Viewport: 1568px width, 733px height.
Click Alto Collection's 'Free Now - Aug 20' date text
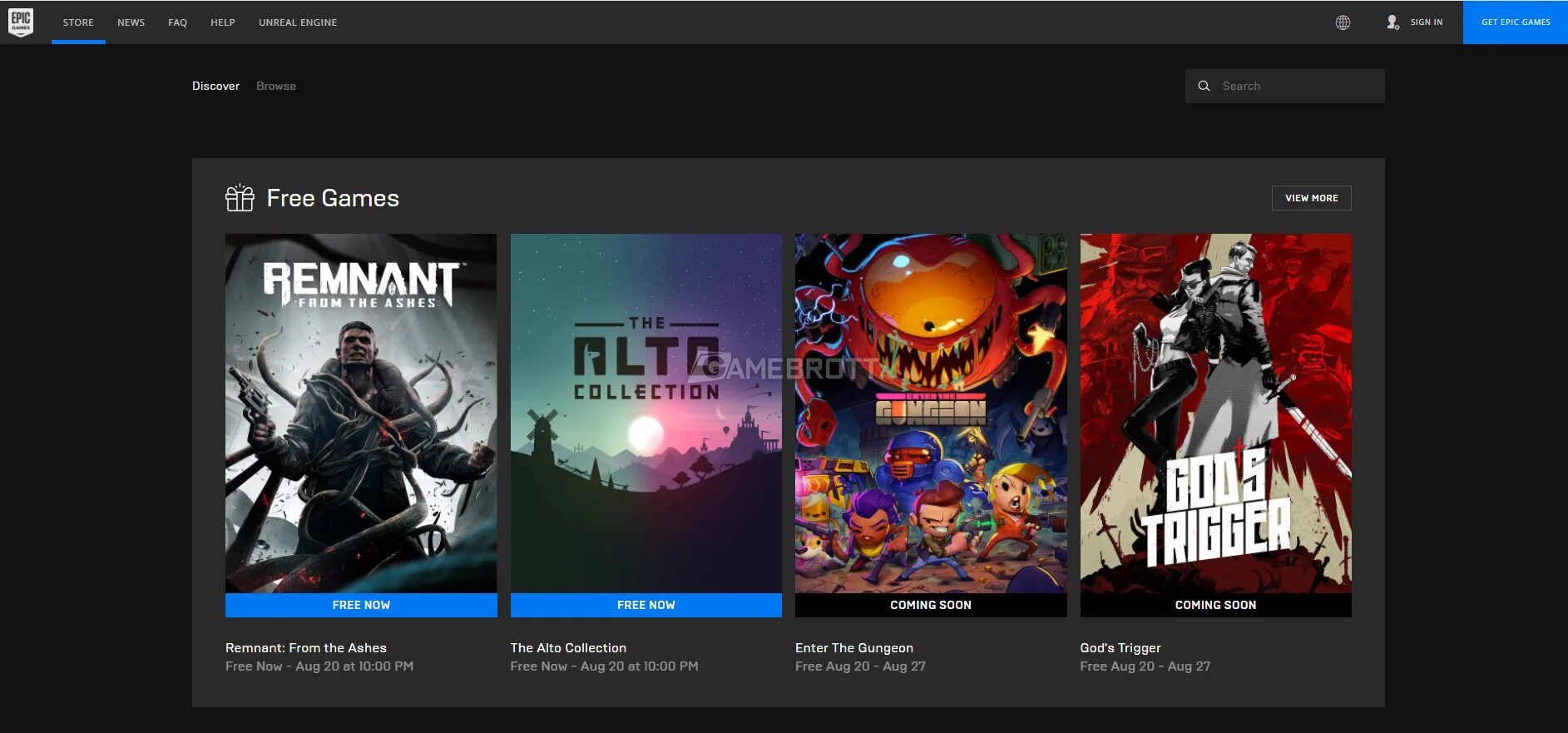[x=604, y=666]
